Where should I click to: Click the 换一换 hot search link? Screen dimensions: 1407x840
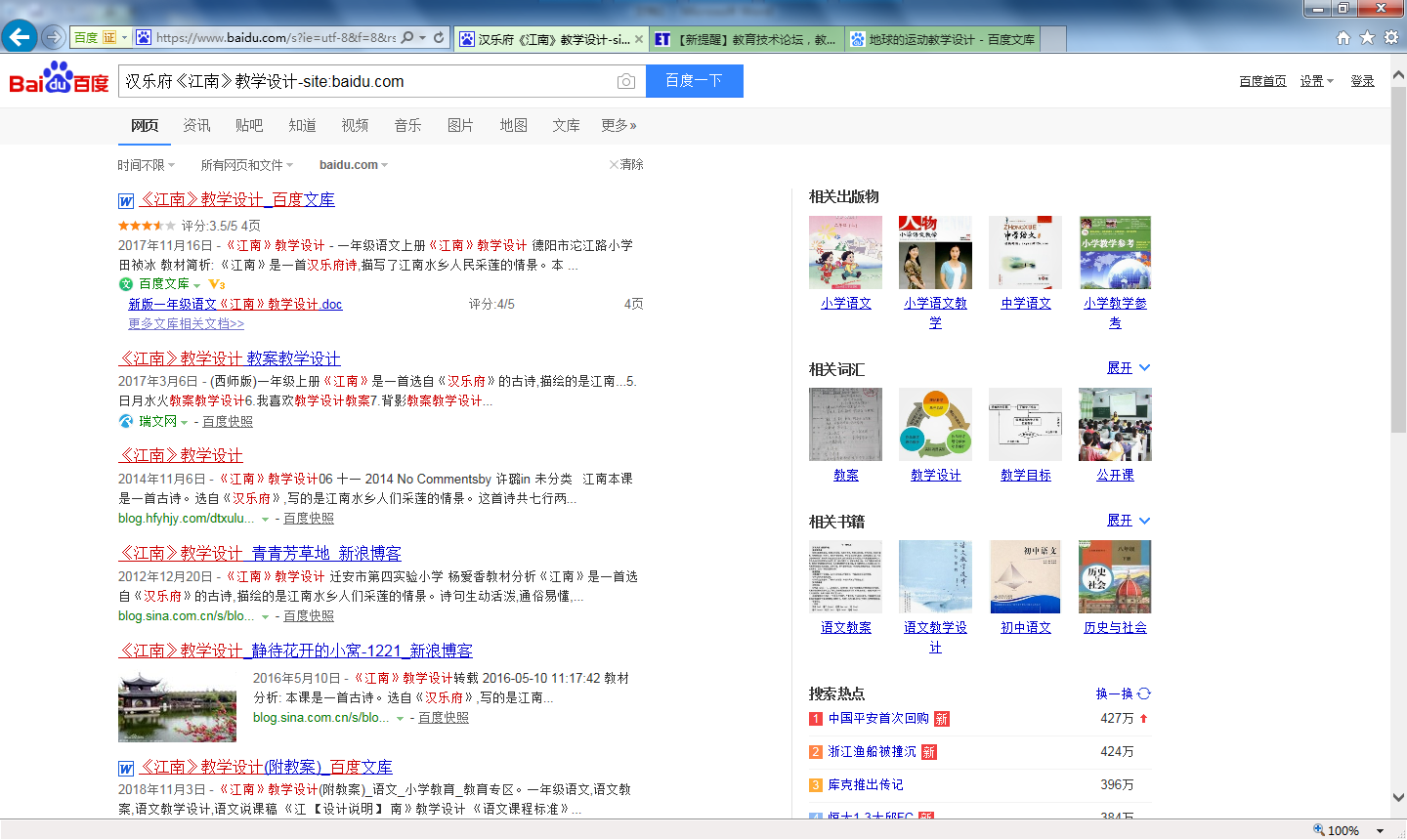point(1114,693)
